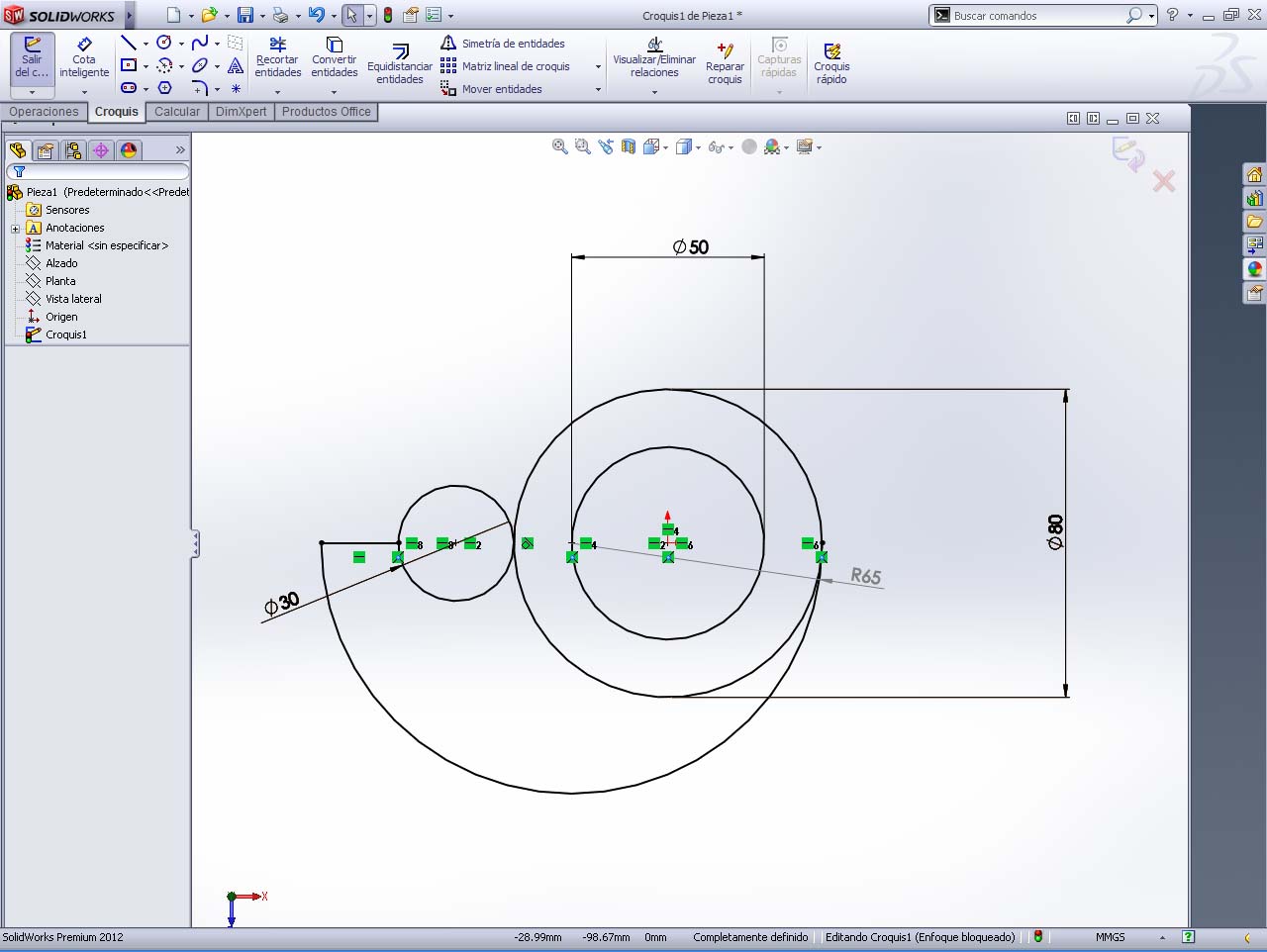Switch to the Operaciones tab
1267x952 pixels.
[44, 112]
